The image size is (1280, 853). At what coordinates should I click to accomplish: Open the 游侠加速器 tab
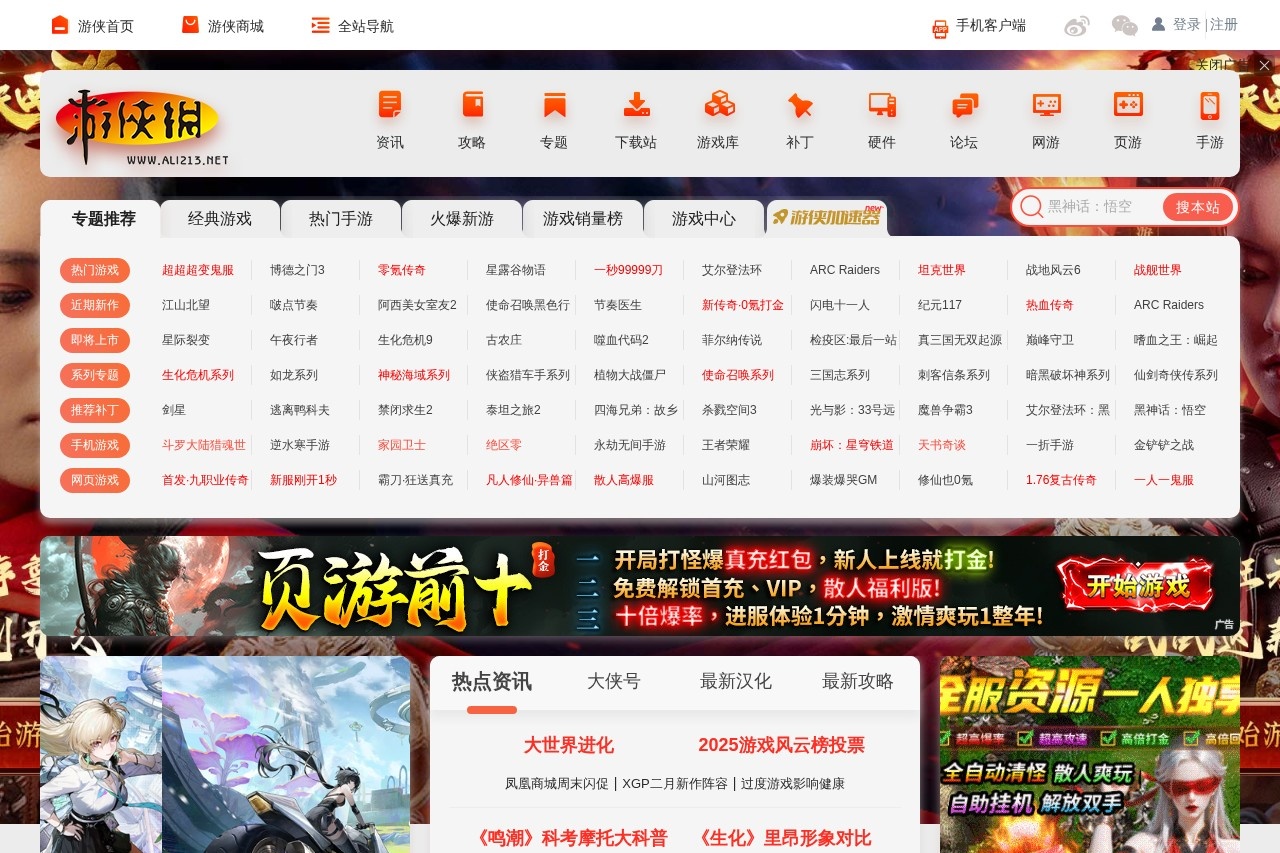click(x=826, y=218)
